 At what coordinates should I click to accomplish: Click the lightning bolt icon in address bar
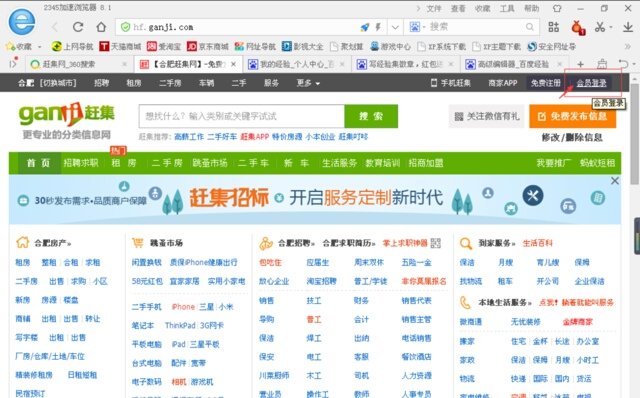click(378, 27)
